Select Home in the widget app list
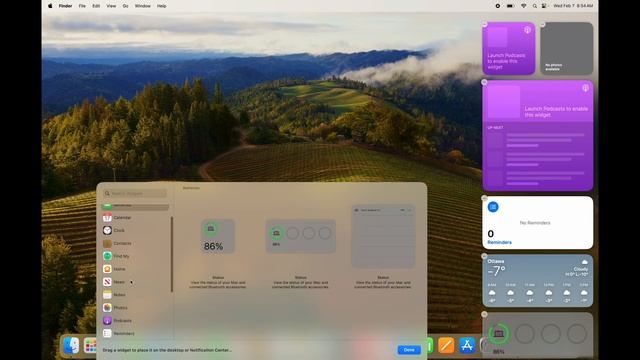Image resolution: width=640 pixels, height=360 pixels. click(135, 269)
